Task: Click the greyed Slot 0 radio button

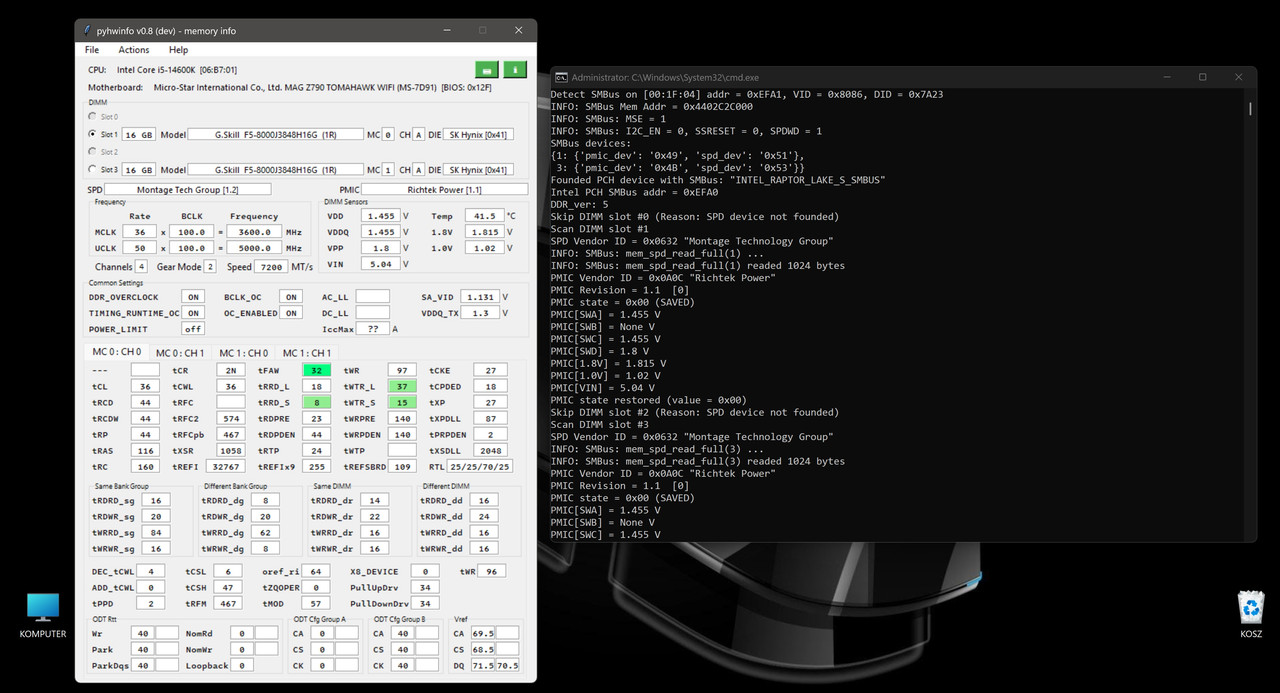Action: point(94,117)
